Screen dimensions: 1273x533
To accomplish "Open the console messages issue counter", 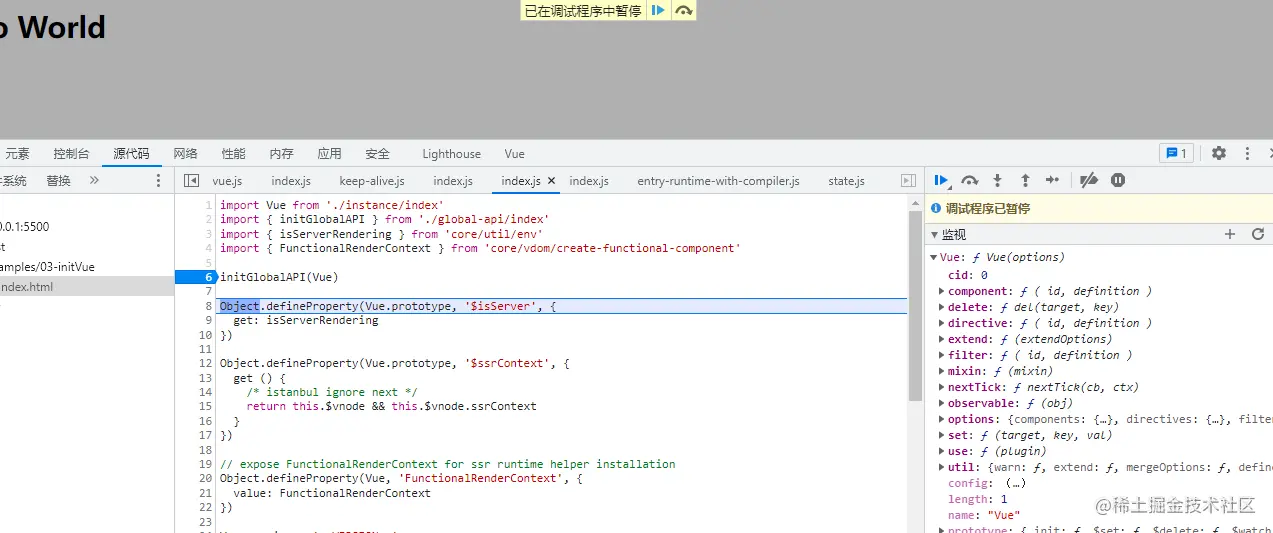I will tap(1176, 153).
